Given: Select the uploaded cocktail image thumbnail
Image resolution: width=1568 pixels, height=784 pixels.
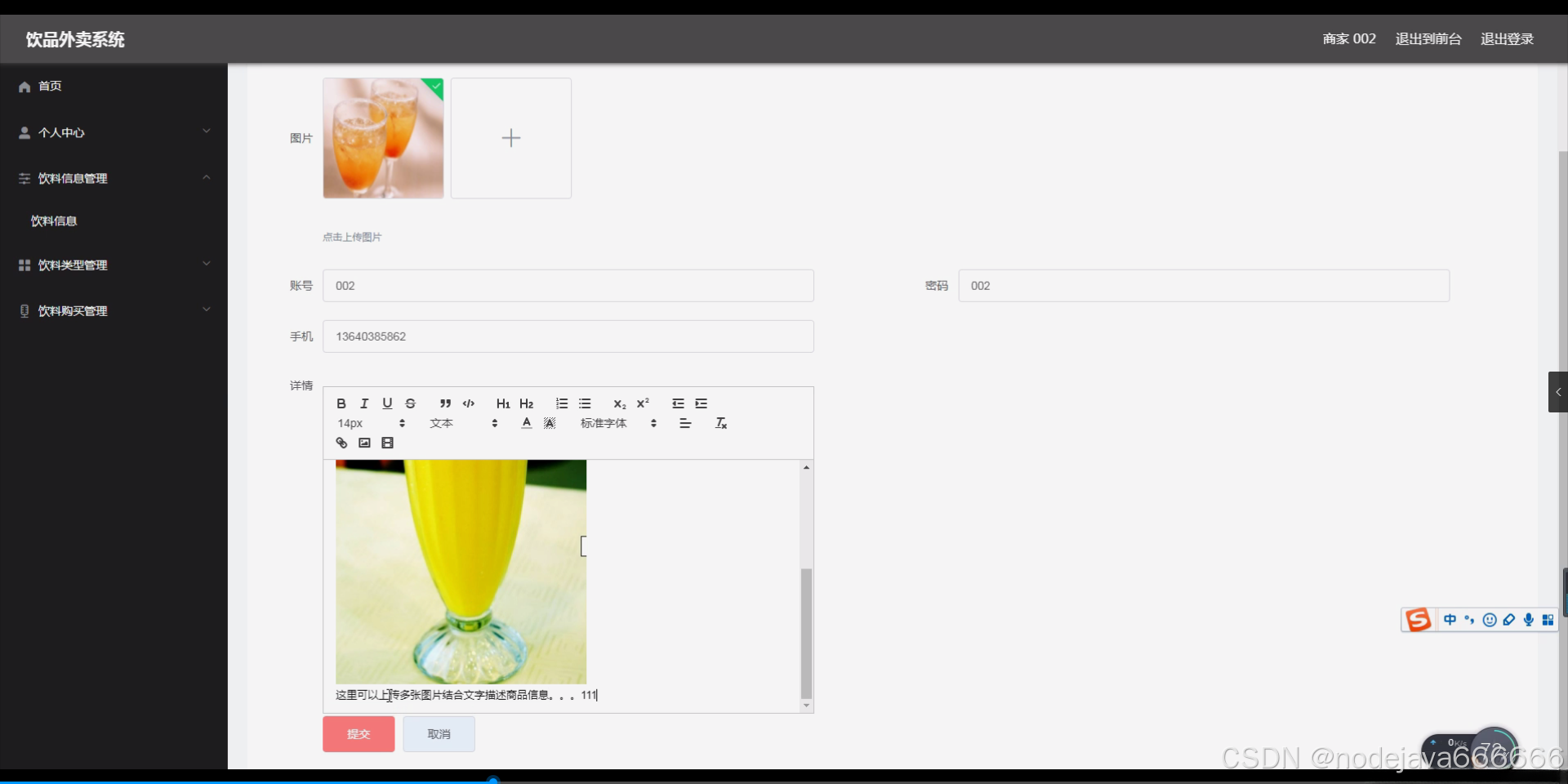Looking at the screenshot, I should pyautogui.click(x=383, y=138).
